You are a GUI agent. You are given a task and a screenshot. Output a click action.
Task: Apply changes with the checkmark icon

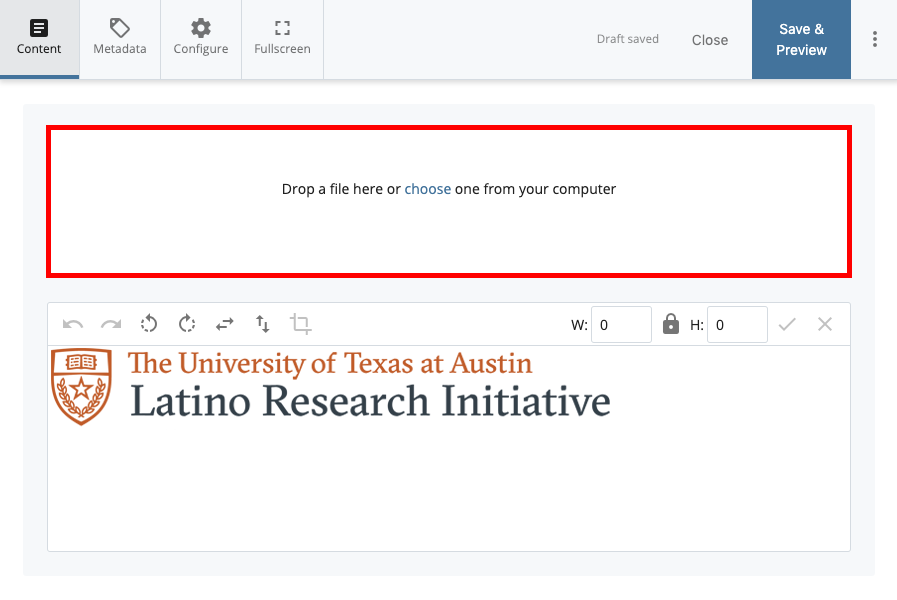click(787, 324)
